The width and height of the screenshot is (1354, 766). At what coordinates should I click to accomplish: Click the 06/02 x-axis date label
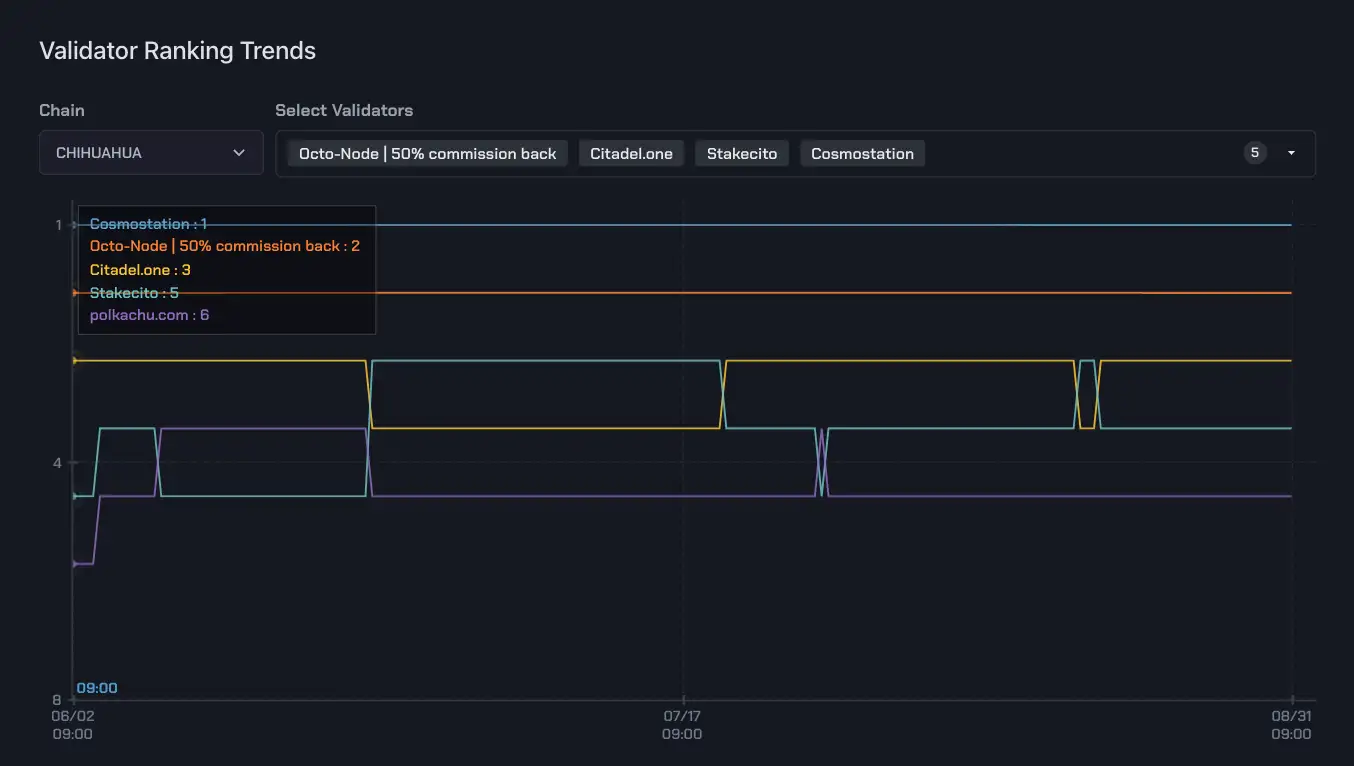pos(72,716)
